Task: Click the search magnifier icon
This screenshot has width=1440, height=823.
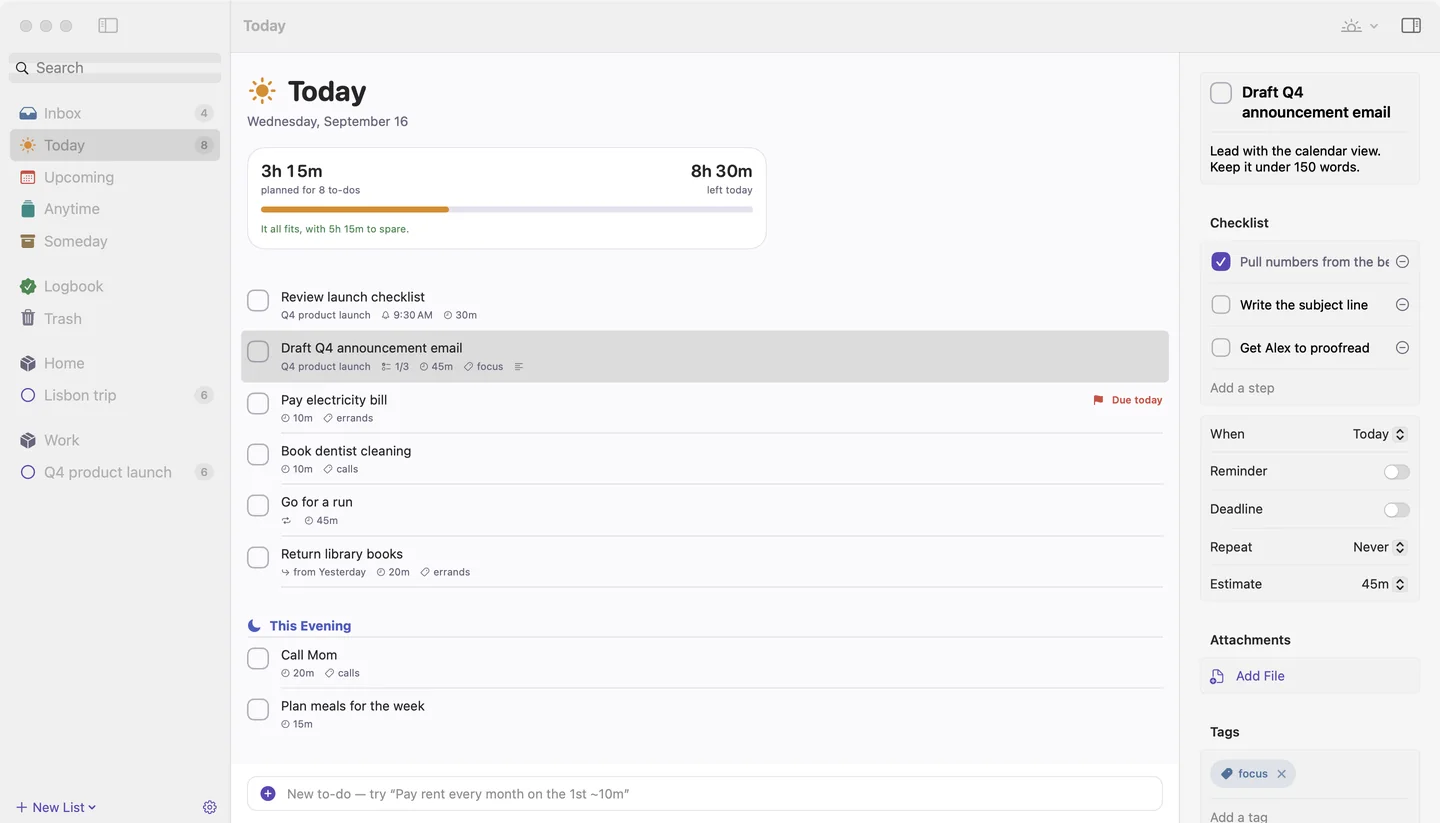Action: coord(22,68)
